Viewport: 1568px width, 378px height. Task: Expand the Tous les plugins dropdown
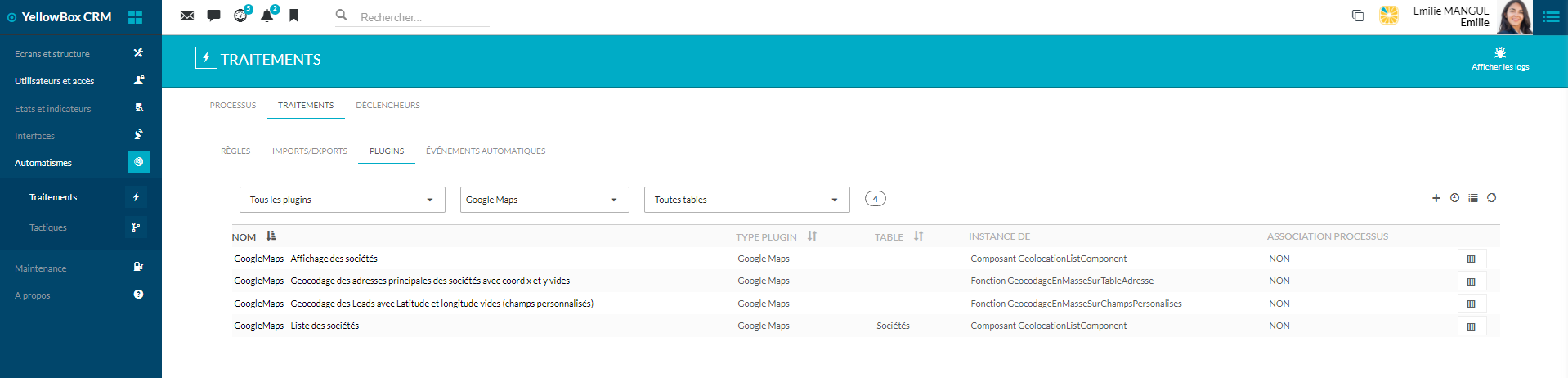342,200
